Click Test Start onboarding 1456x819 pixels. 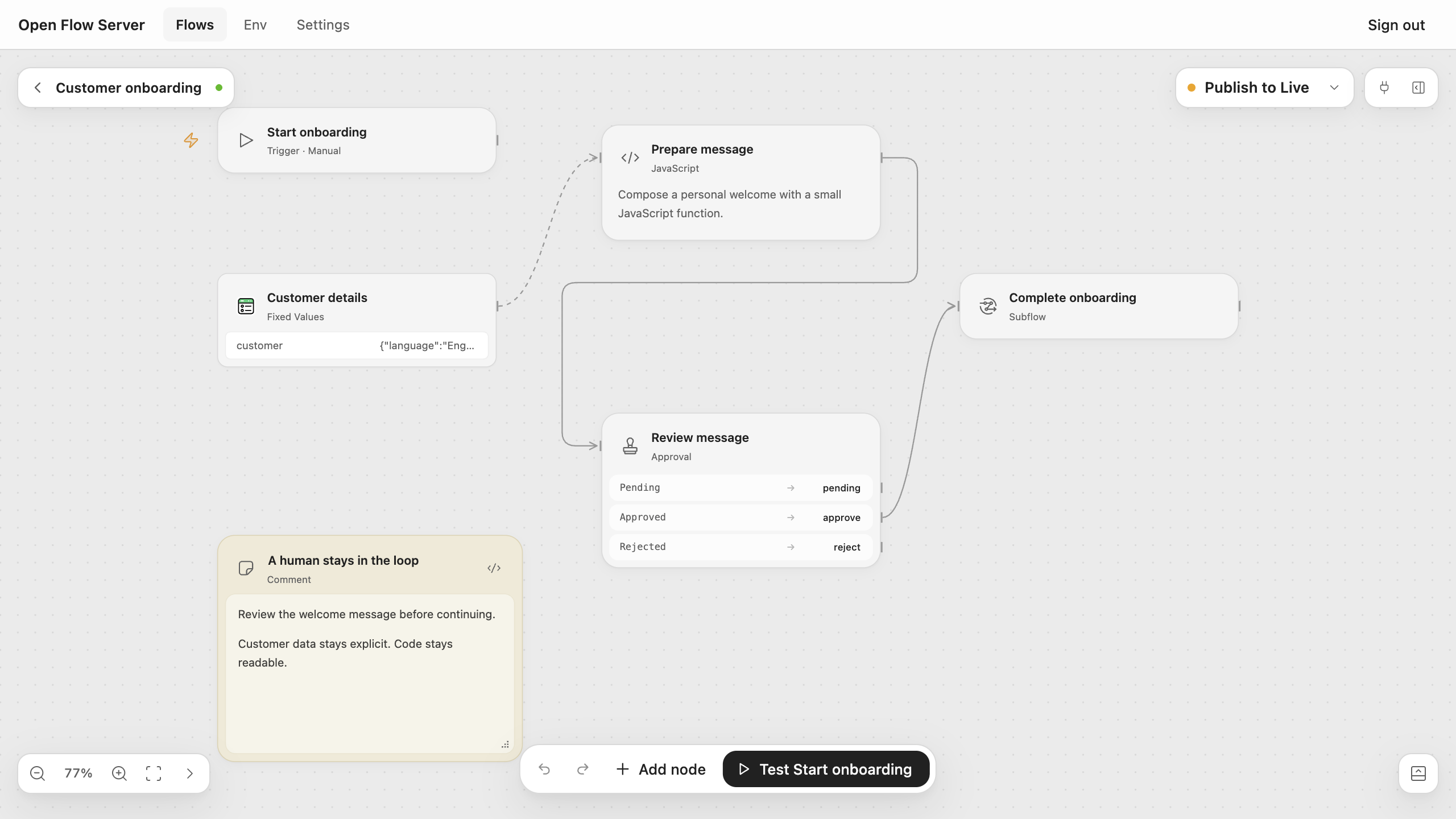tap(826, 770)
